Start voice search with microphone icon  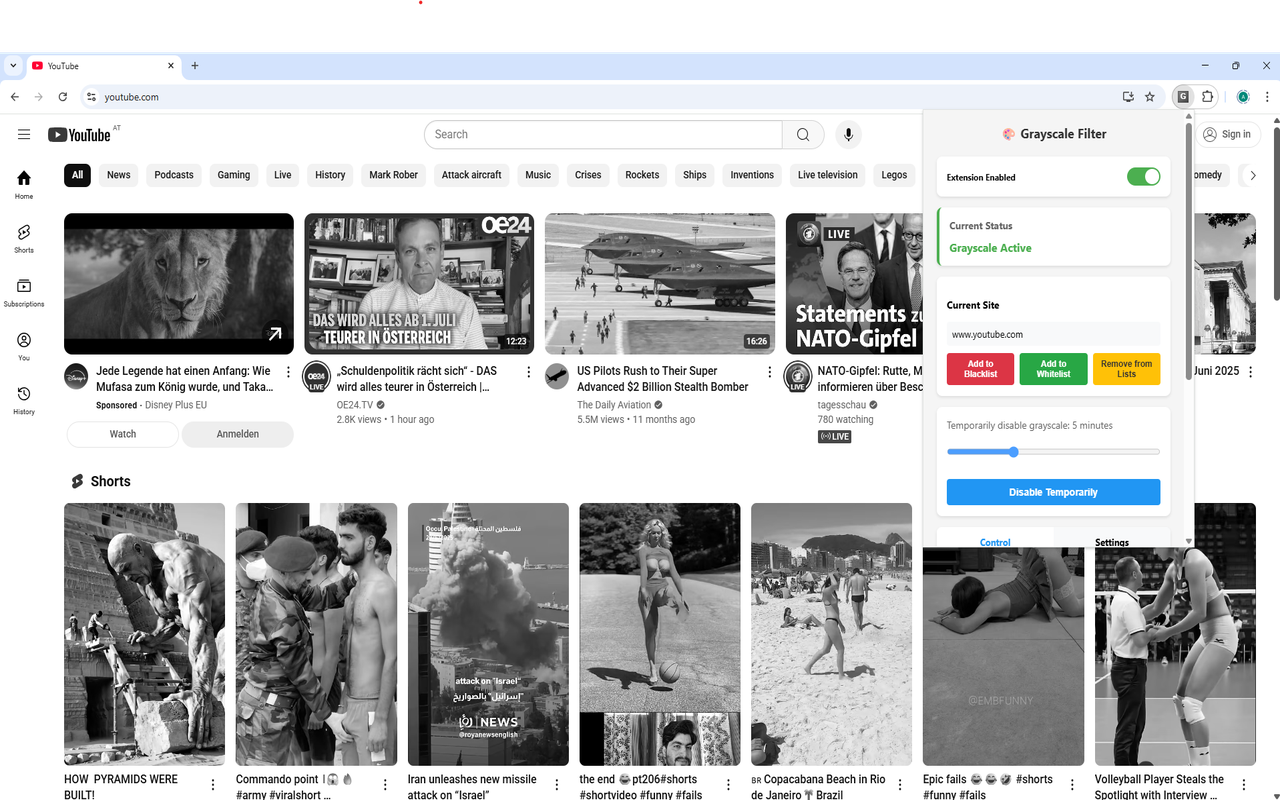848,135
